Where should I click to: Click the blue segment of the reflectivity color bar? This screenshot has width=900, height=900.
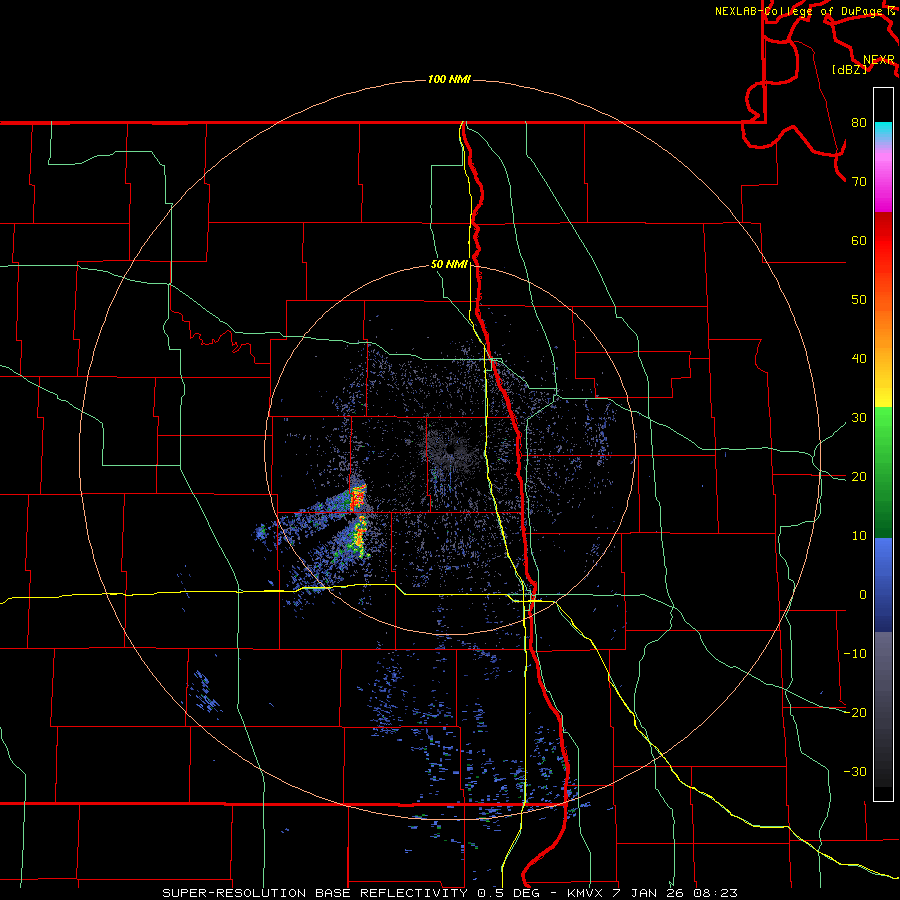883,584
